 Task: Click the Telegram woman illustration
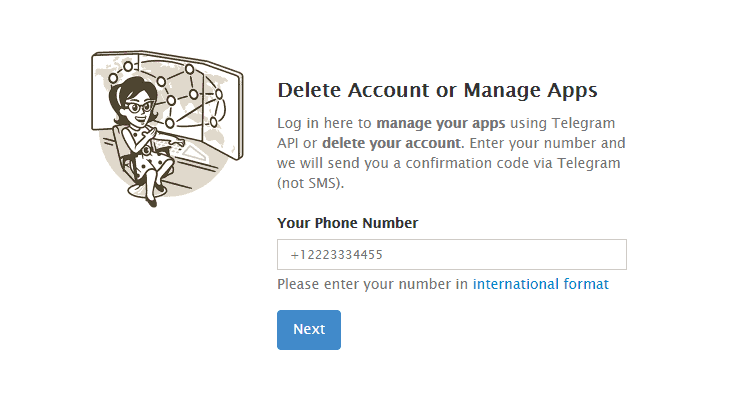point(167,128)
